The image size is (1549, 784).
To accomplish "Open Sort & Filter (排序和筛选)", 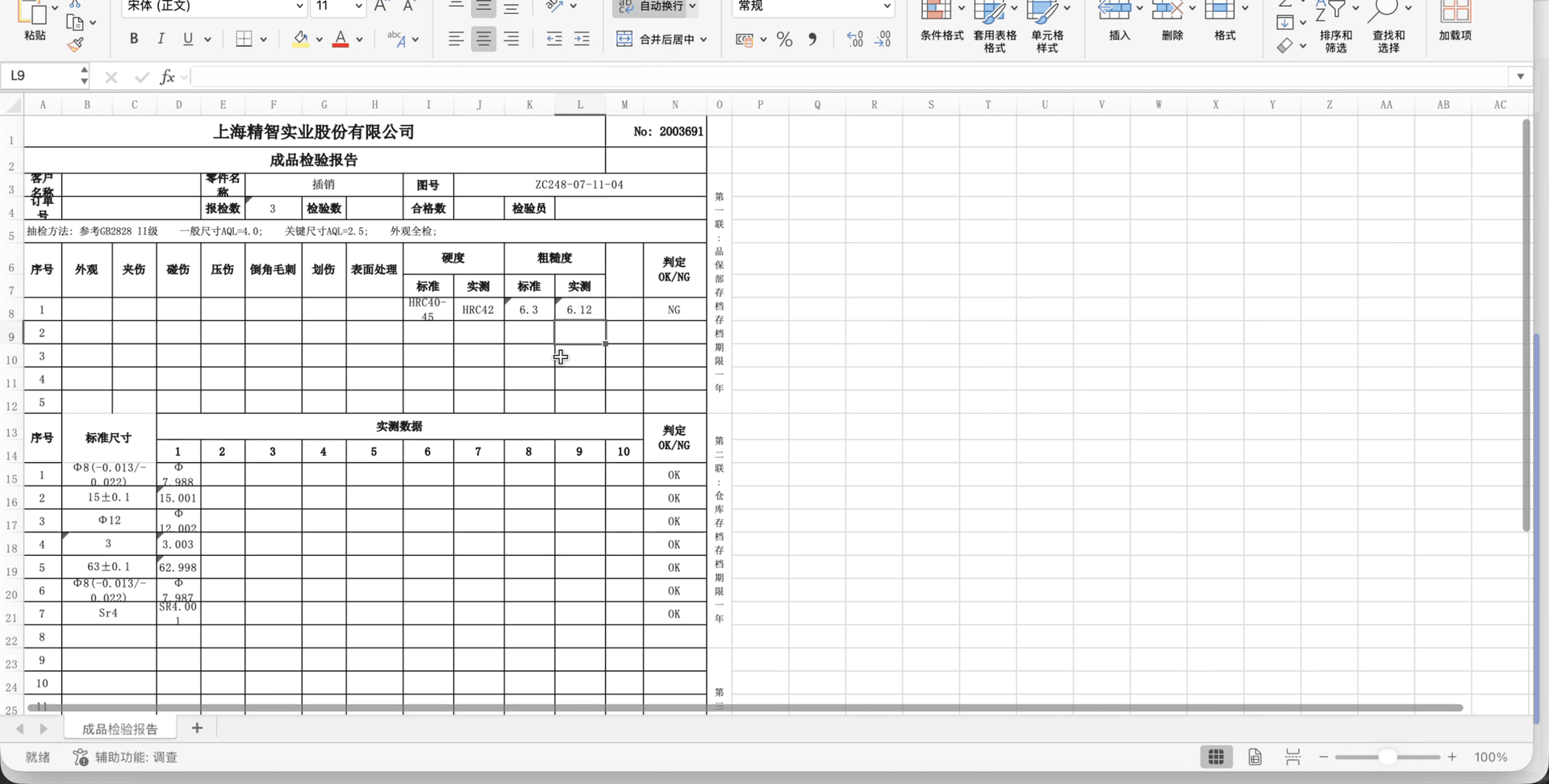I will [x=1336, y=27].
